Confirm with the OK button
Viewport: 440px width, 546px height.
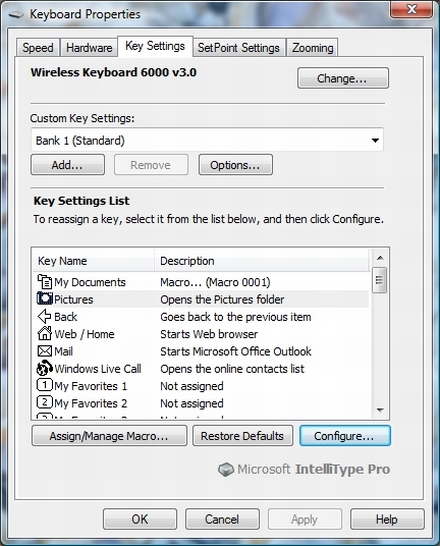point(140,519)
